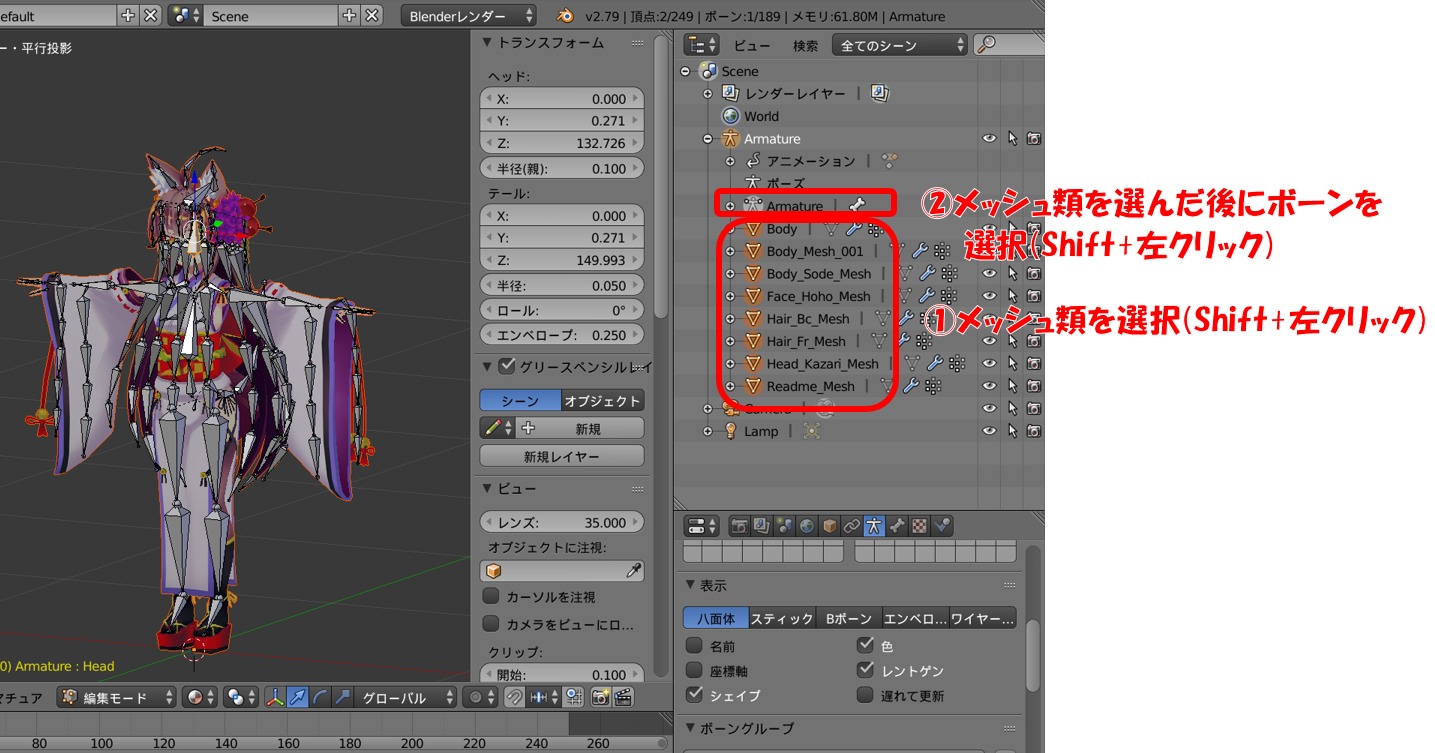
Task: Click the レンズ 35.000 value slider
Action: pos(561,522)
